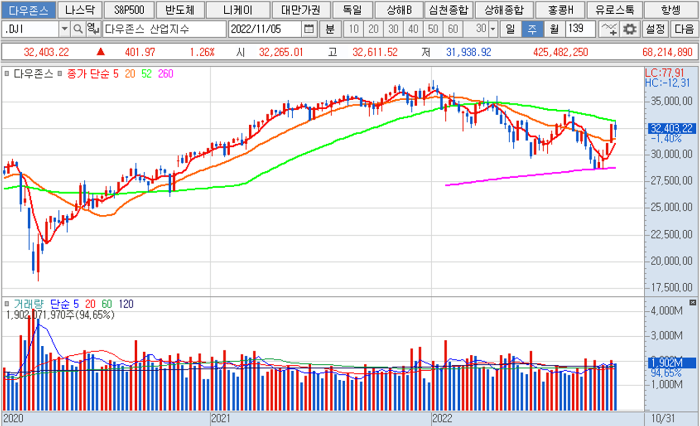Click the 다음 button

click(683, 29)
